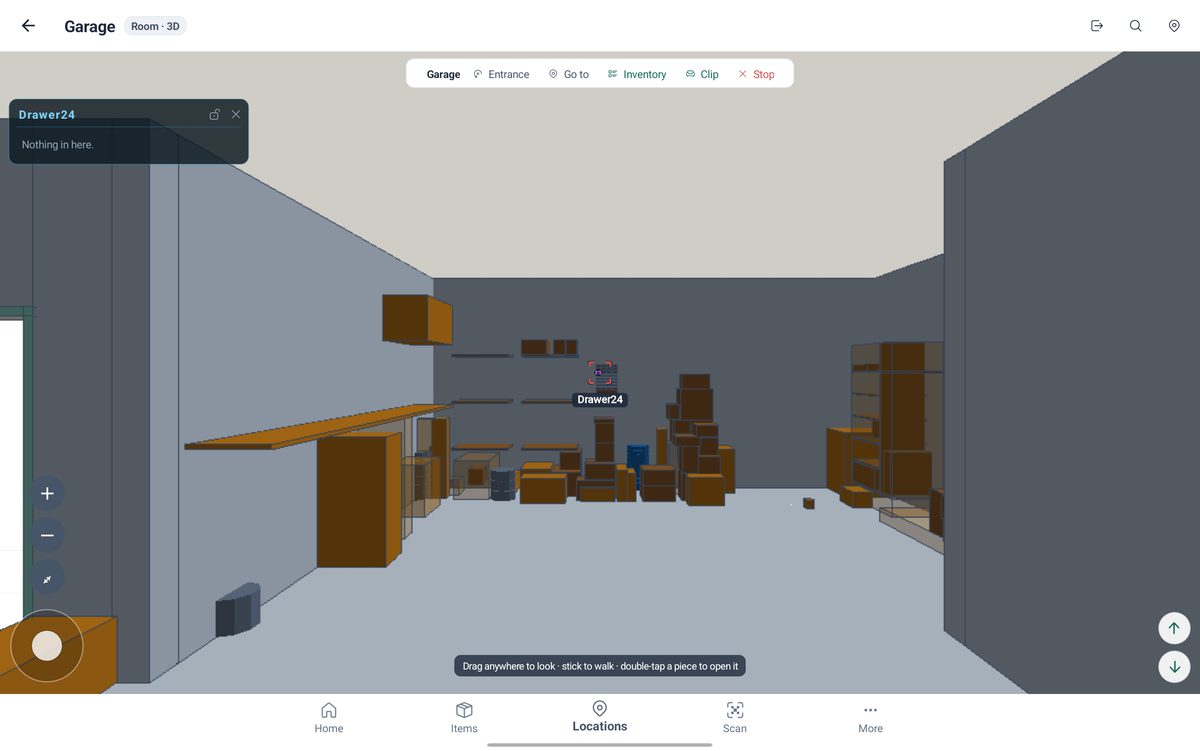Close the Drawer24 info panel

click(x=236, y=114)
